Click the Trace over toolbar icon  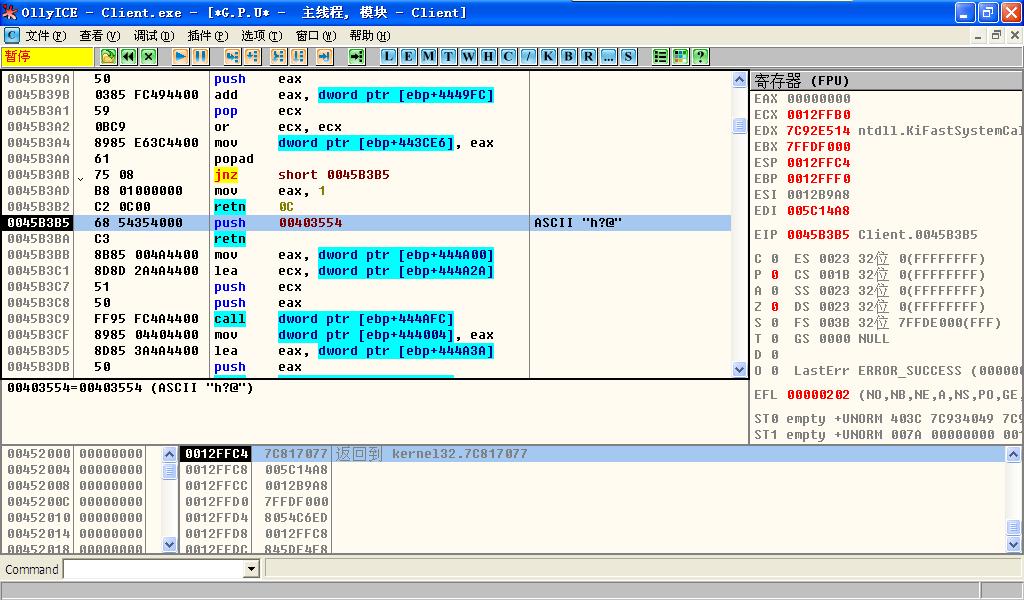pyautogui.click(x=298, y=57)
